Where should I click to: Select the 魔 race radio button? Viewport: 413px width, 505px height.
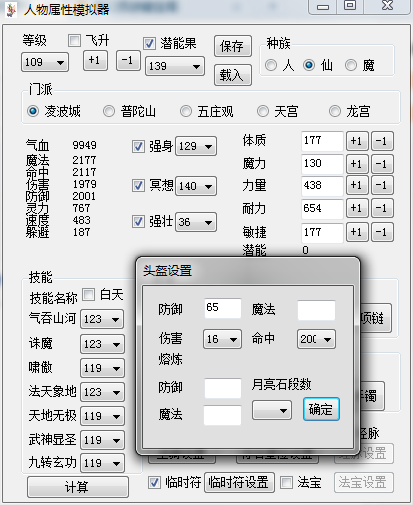point(351,65)
